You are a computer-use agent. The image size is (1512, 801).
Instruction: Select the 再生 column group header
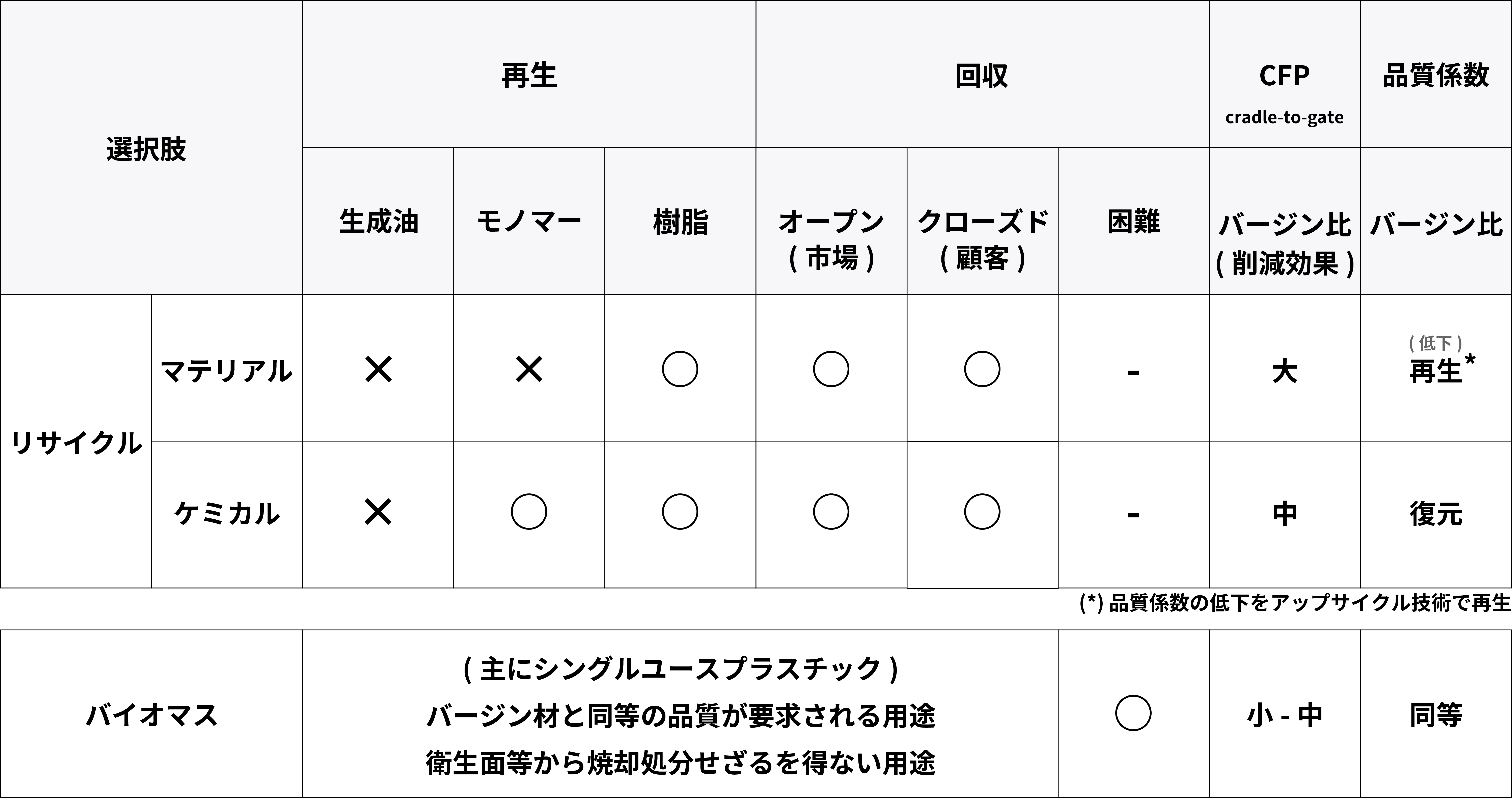tap(529, 74)
